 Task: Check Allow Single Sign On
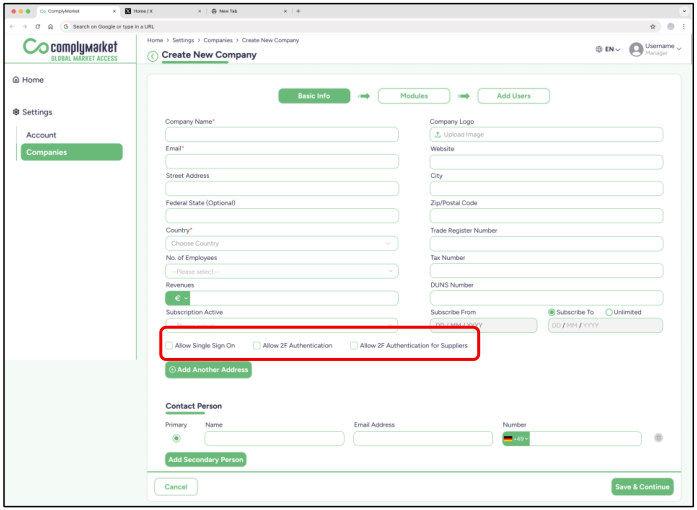pos(169,345)
